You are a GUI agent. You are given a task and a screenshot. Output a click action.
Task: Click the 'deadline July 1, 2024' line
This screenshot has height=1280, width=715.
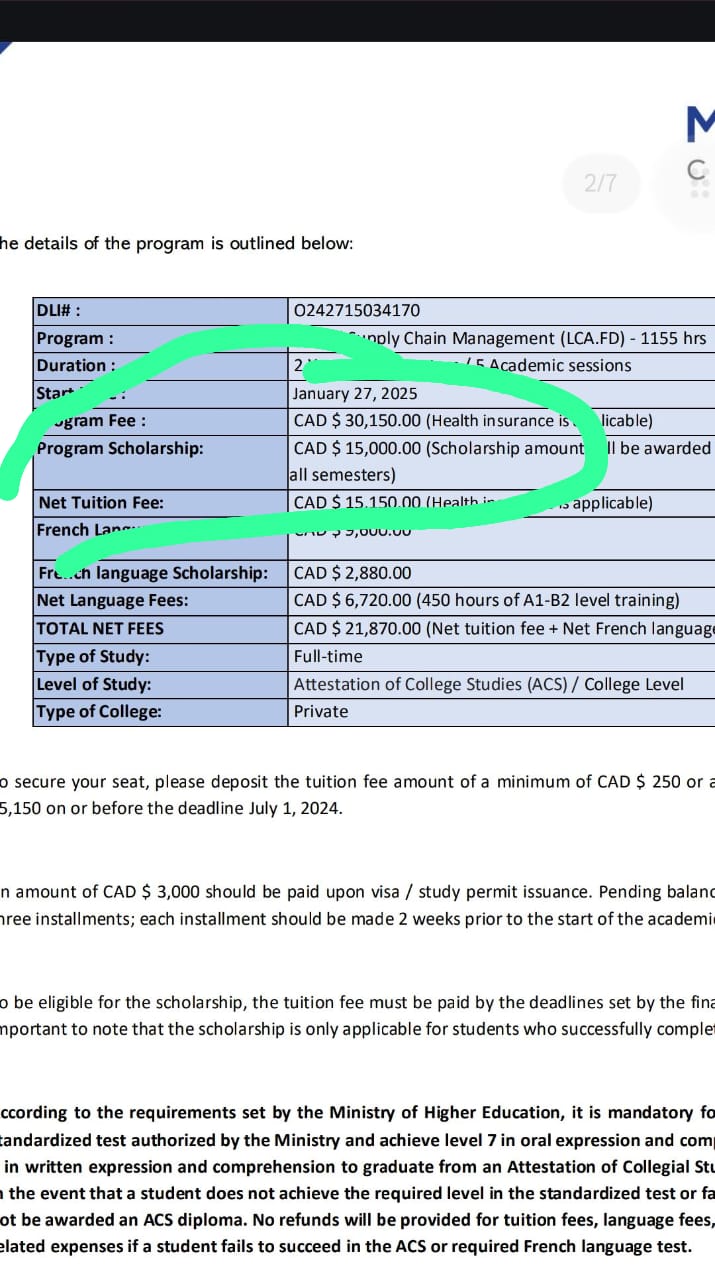[x=172, y=808]
